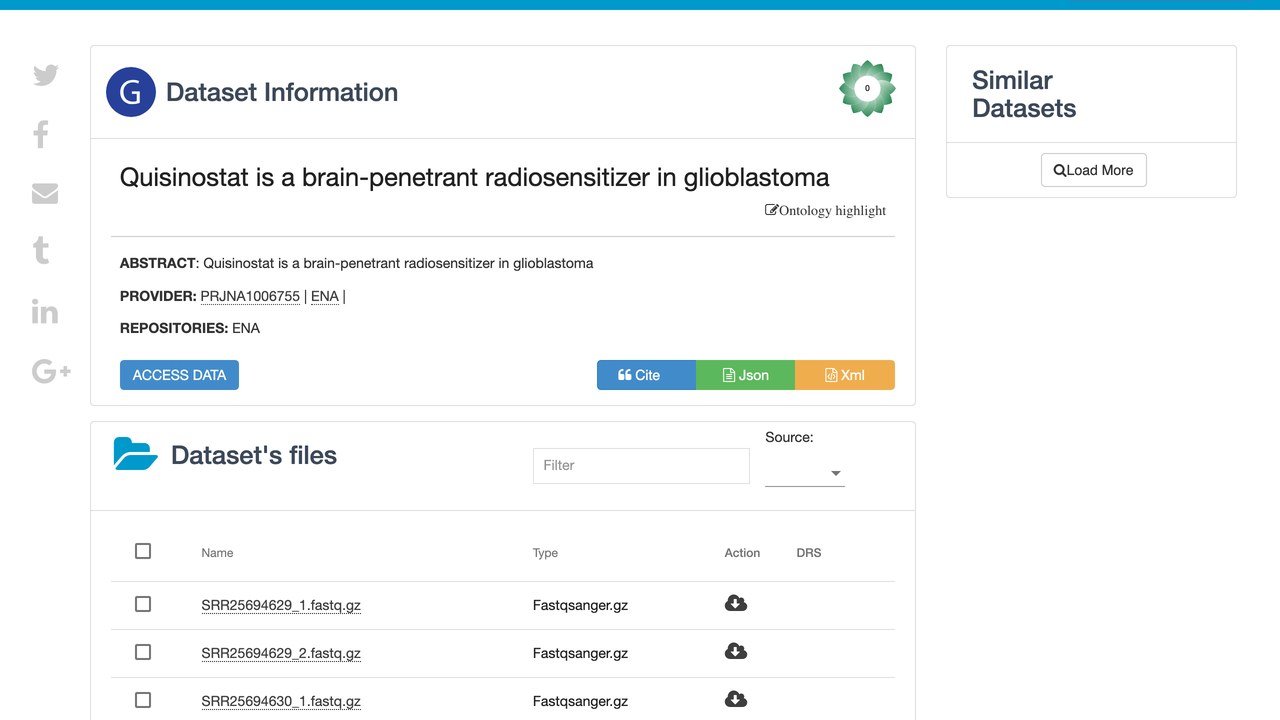Focus the files Filter input field
The height and width of the screenshot is (720, 1280).
[641, 466]
